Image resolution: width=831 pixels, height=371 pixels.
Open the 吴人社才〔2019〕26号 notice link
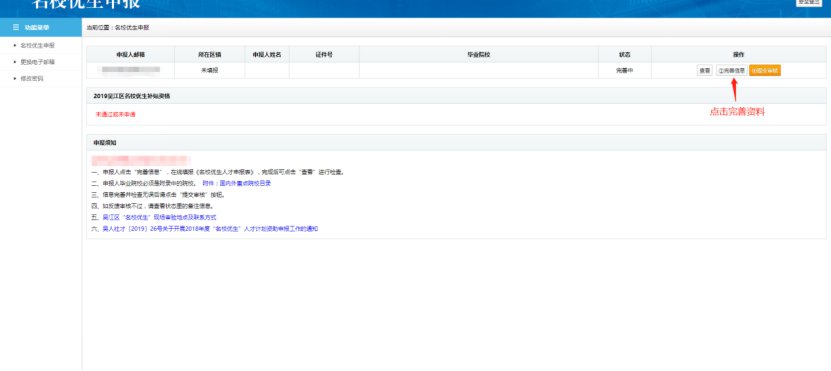coord(210,229)
